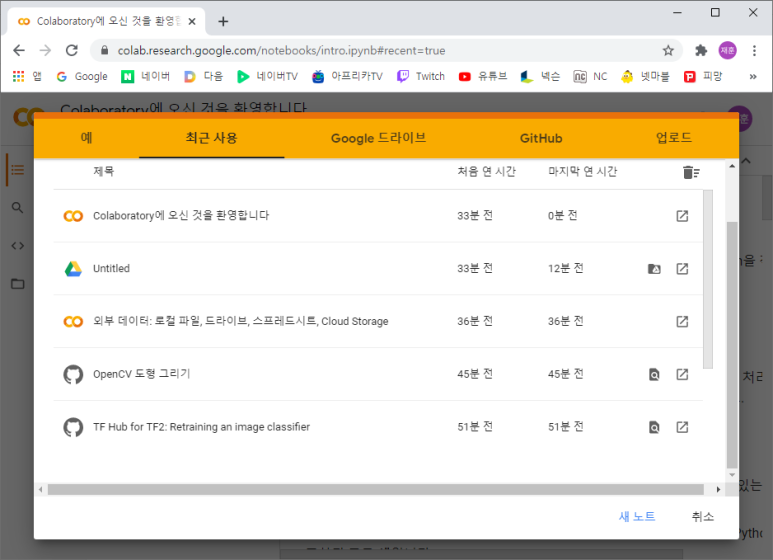This screenshot has height=560, width=773.
Task: Open OpenCV 도형 그리기 notebook title
Action: 141,374
